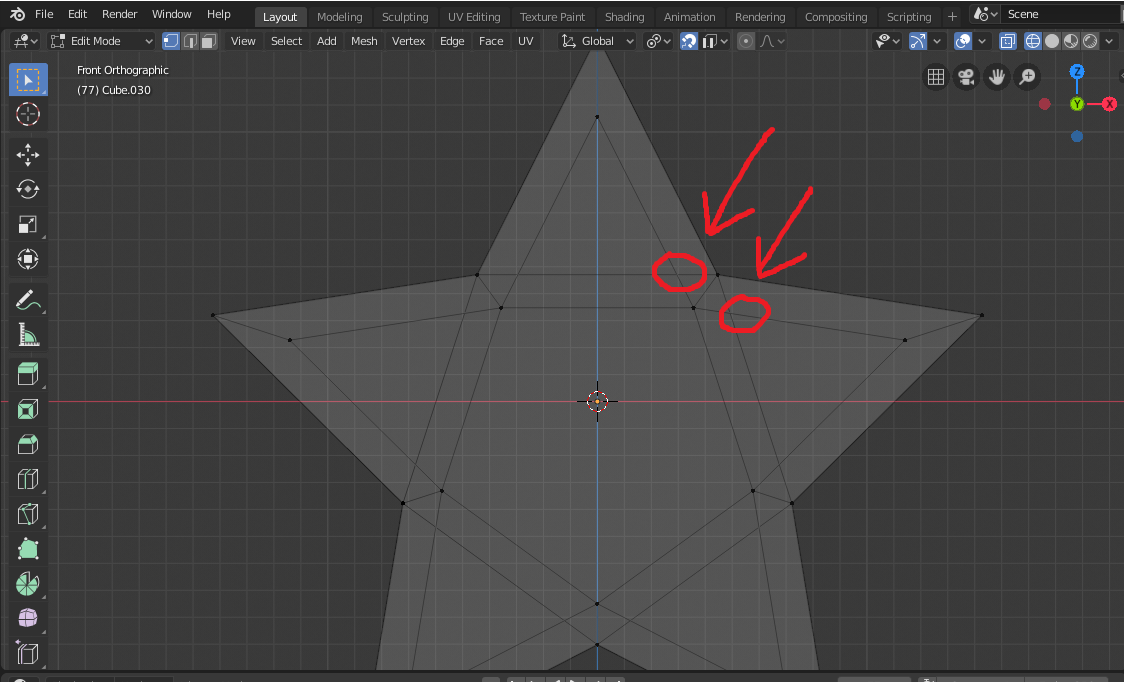Image resolution: width=1124 pixels, height=682 pixels.
Task: Open the scene browse dropdown
Action: point(985,14)
